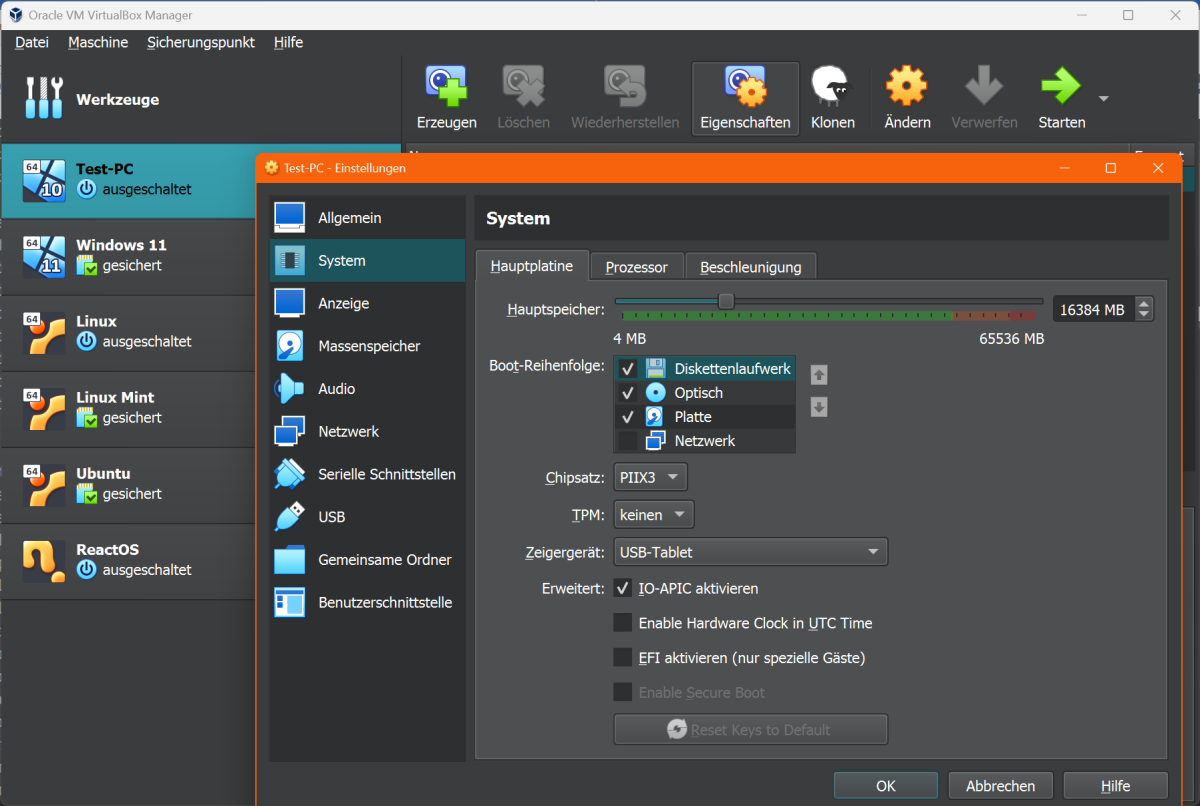Open the Sicherungspunkt menu
1200x806 pixels.
(201, 42)
